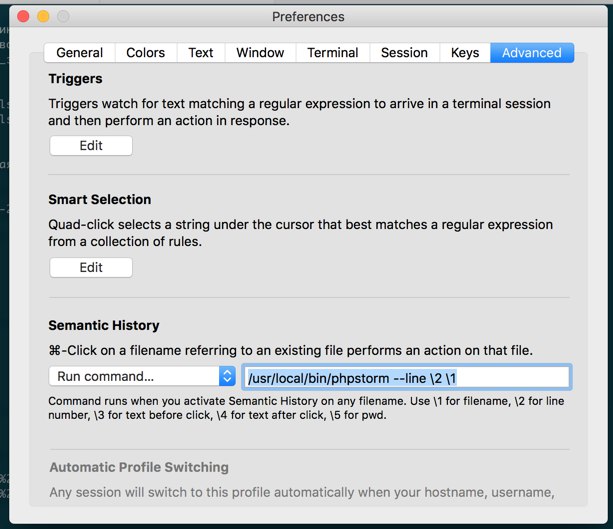Open the Run command dropdown
The width and height of the screenshot is (613, 529).
142,376
